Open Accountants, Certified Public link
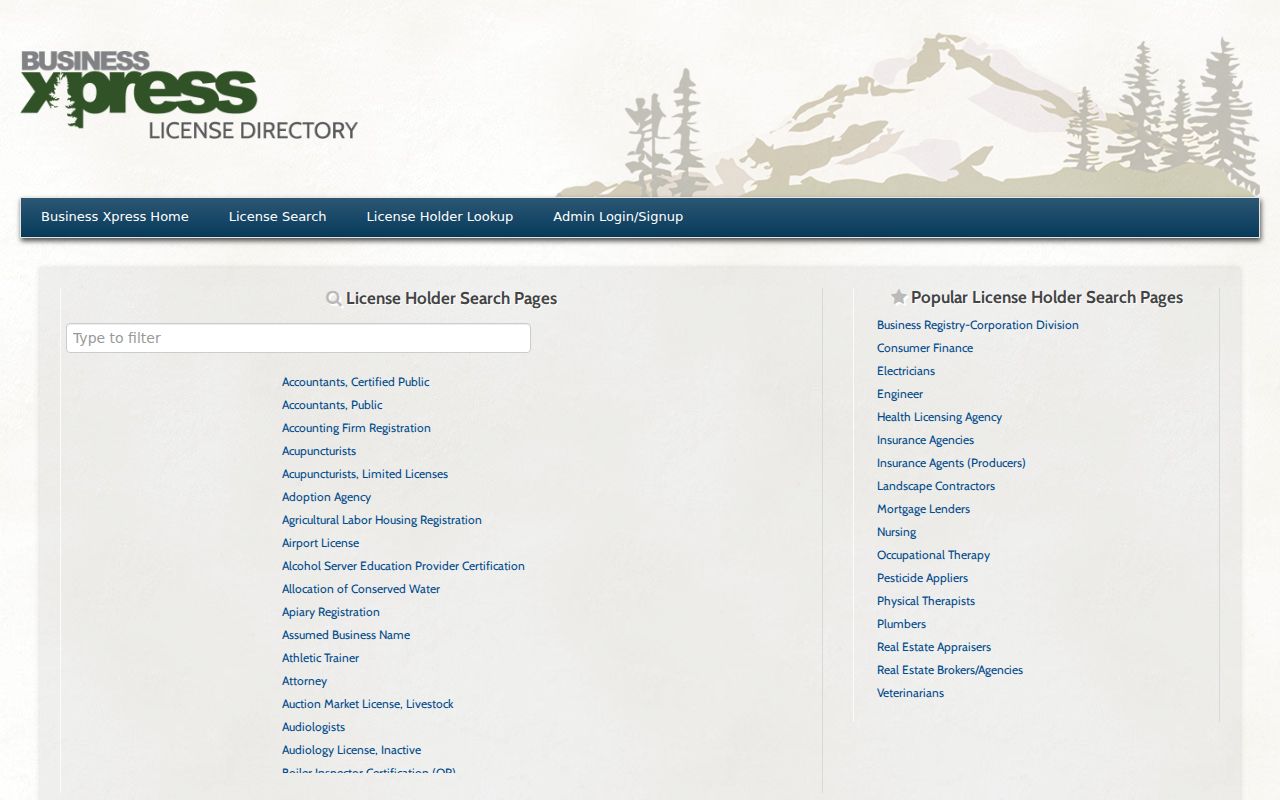This screenshot has height=800, width=1280. click(x=356, y=382)
